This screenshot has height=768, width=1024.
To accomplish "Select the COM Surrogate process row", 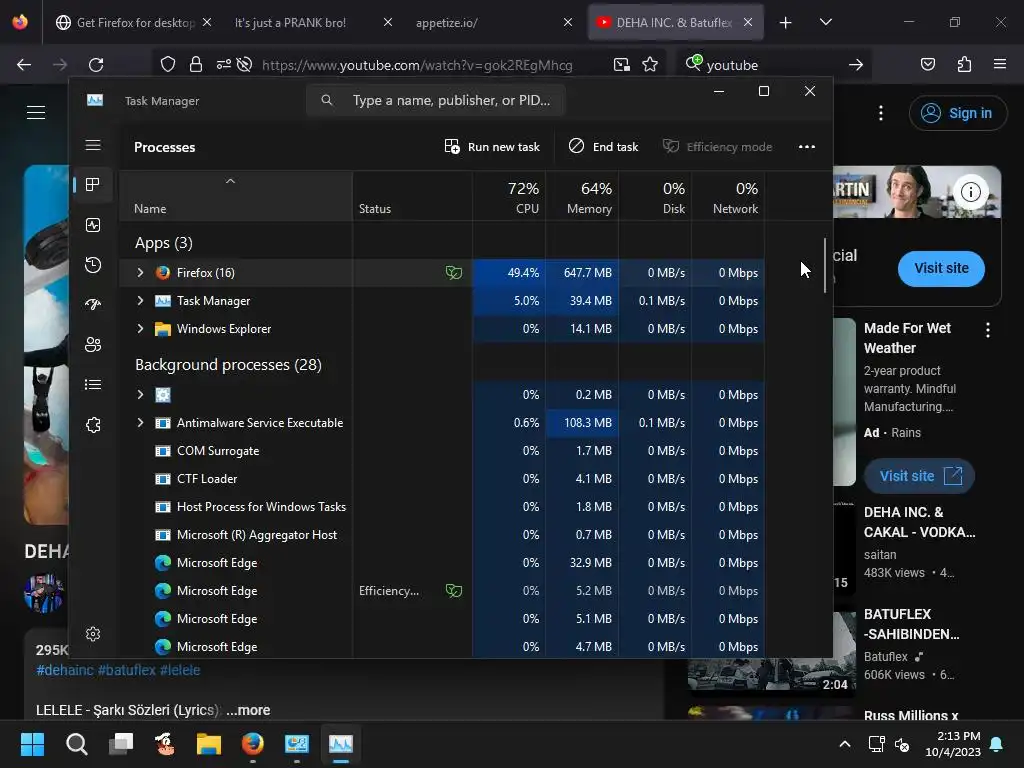I will [x=441, y=451].
